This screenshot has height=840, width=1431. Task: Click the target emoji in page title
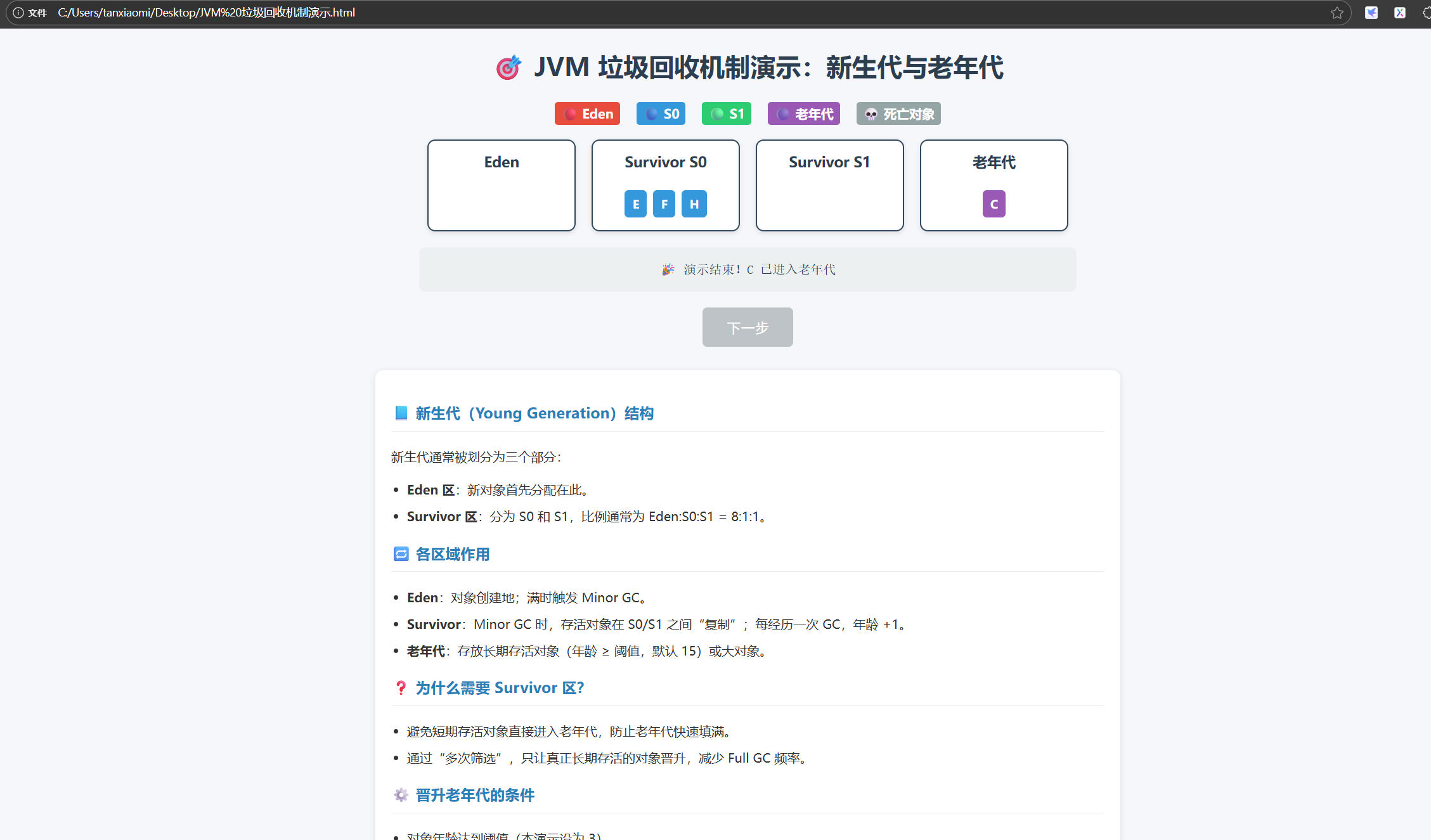(508, 67)
